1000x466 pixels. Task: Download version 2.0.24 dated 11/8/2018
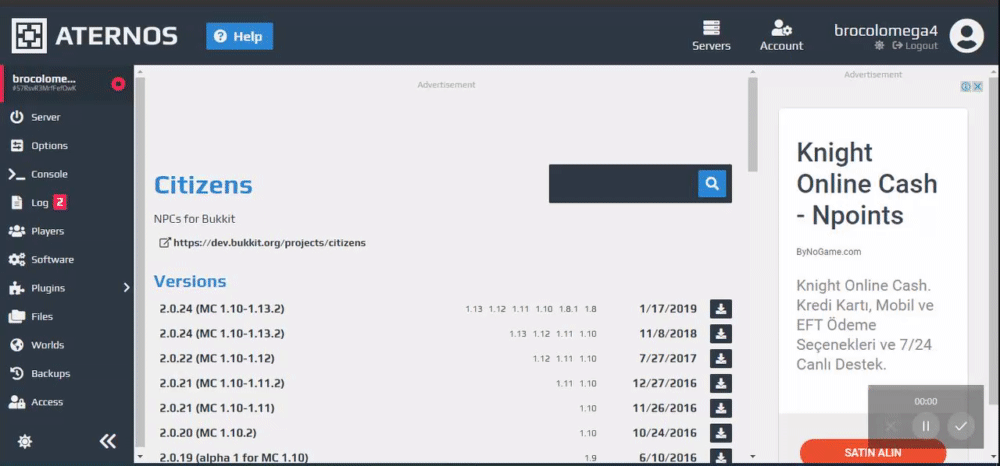point(721,334)
